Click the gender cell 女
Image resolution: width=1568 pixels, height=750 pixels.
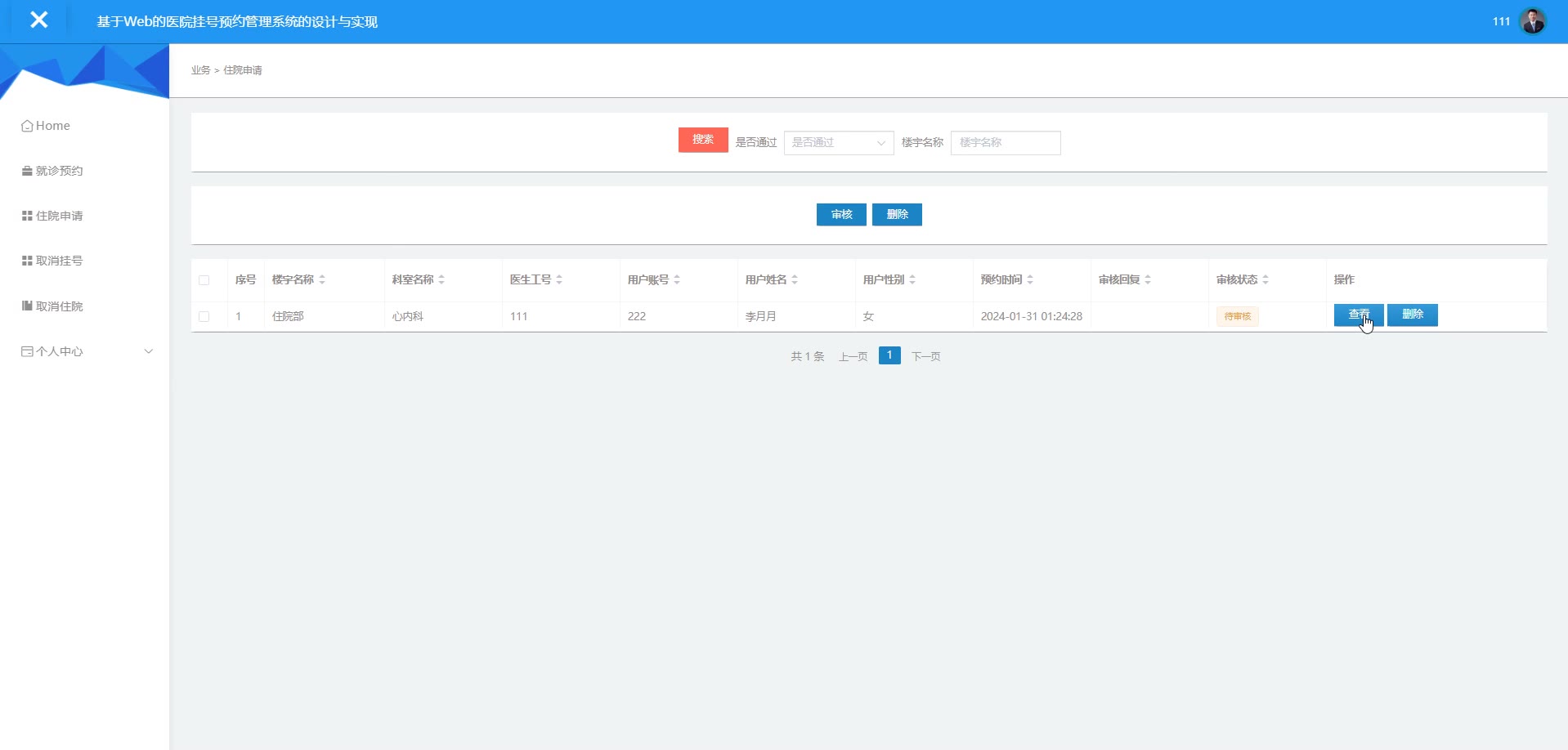(x=868, y=317)
